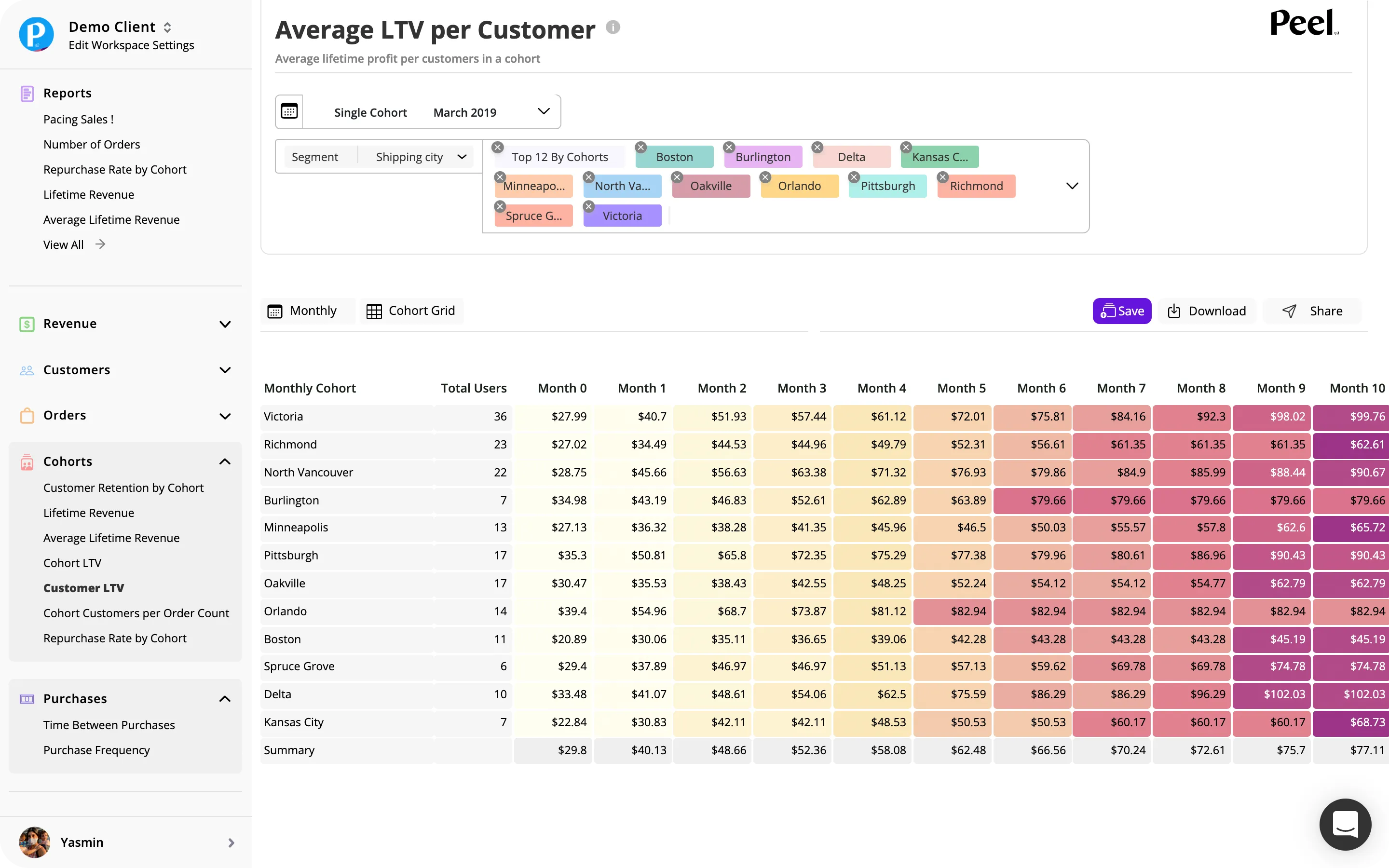Viewport: 1389px width, 868px height.
Task: Click the Reports section icon
Action: [x=27, y=93]
